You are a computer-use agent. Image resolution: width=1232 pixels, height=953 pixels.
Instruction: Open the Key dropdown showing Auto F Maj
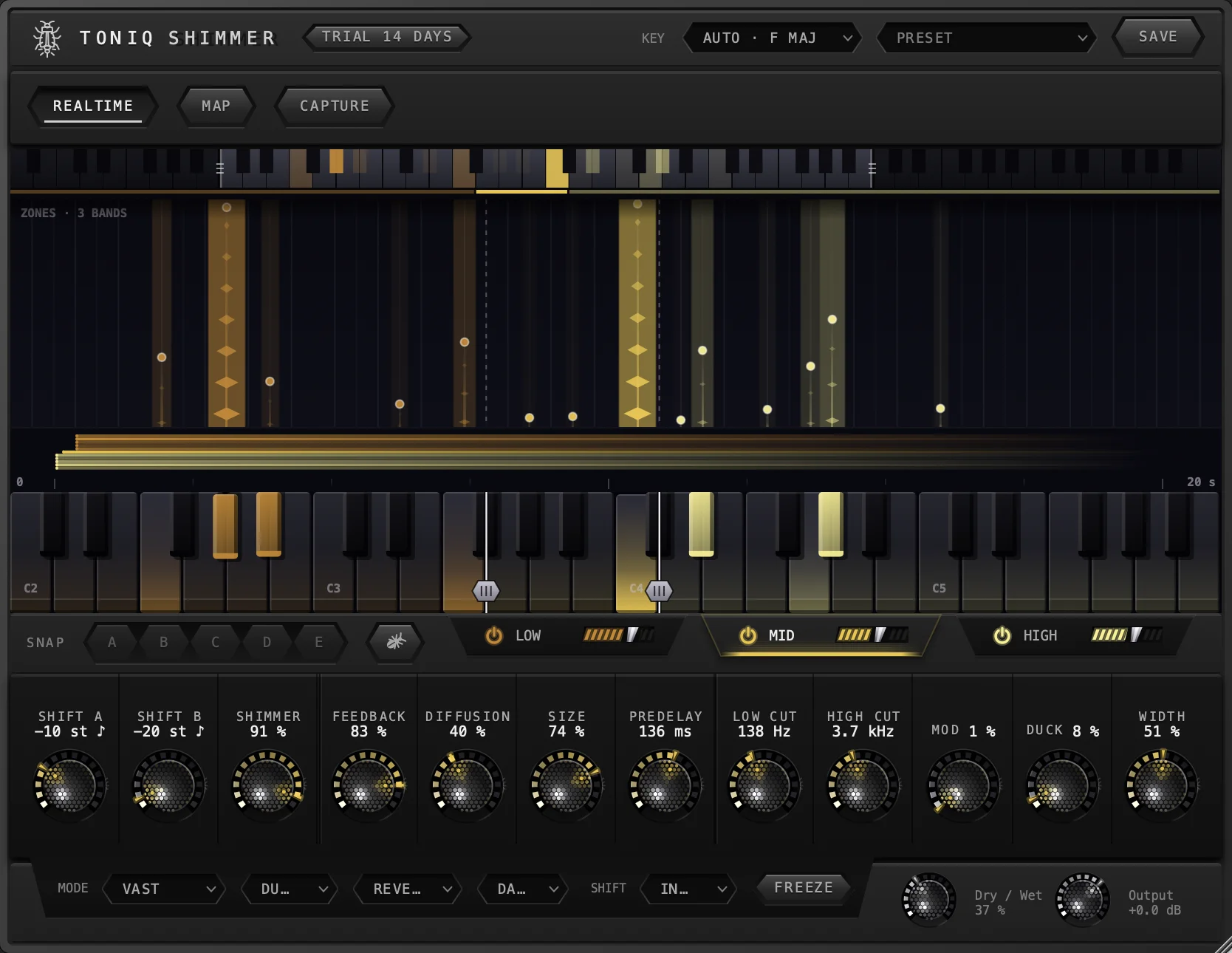[773, 38]
